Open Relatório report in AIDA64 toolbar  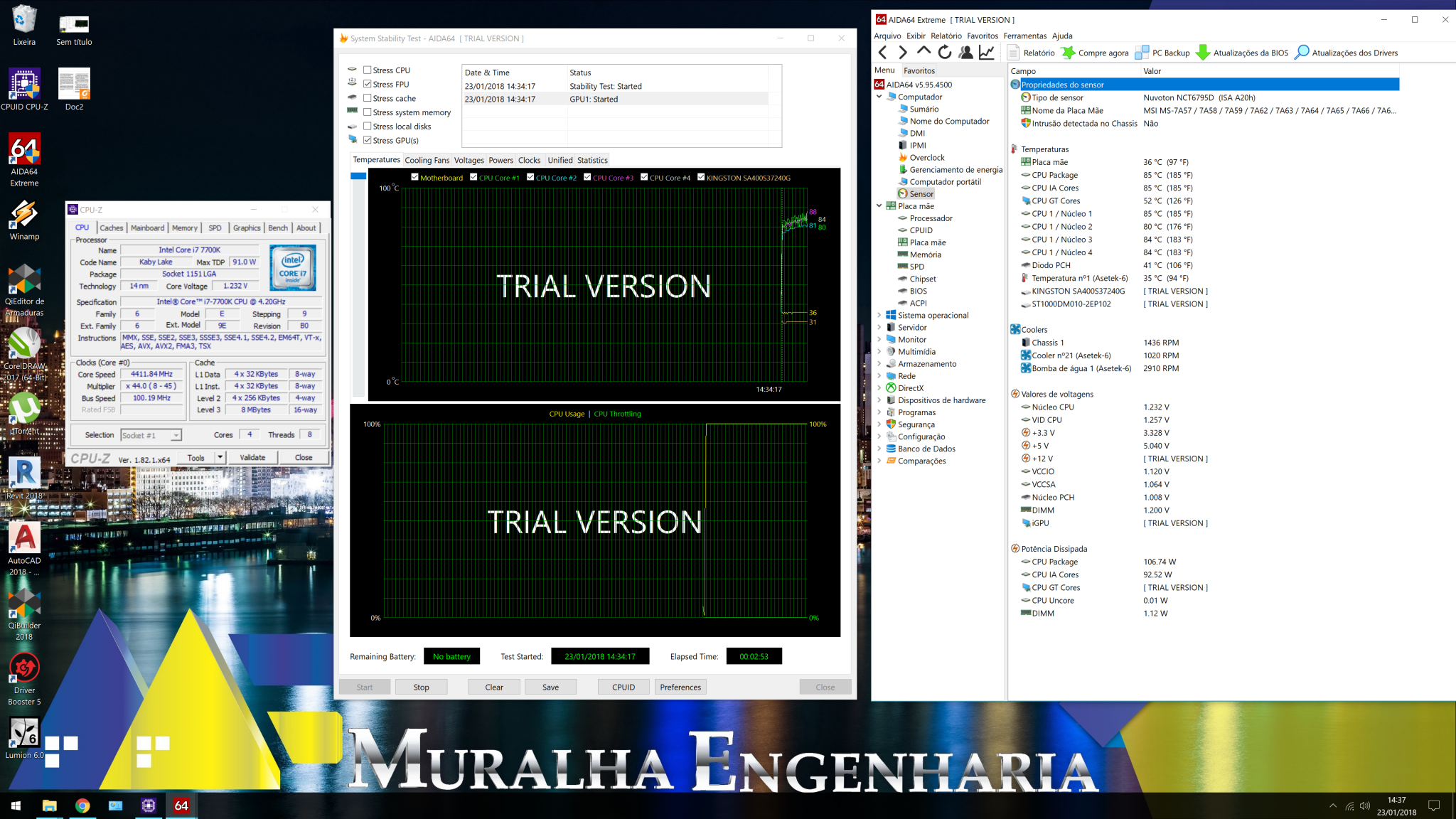(1032, 53)
